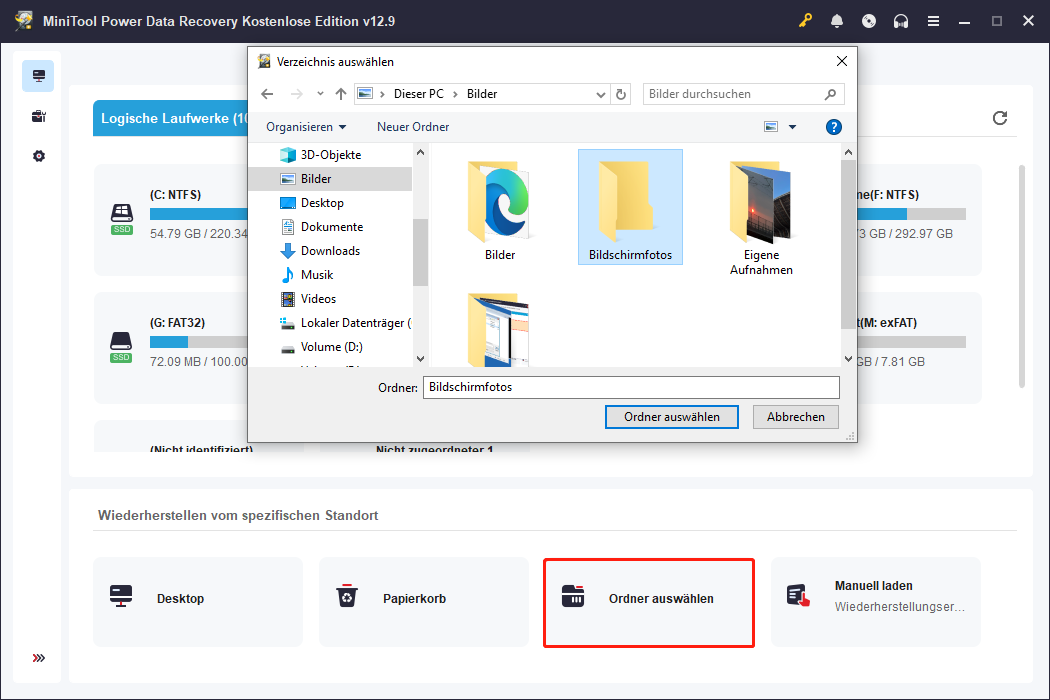Open the Organisieren menu
This screenshot has height=700, width=1050.
(x=306, y=127)
